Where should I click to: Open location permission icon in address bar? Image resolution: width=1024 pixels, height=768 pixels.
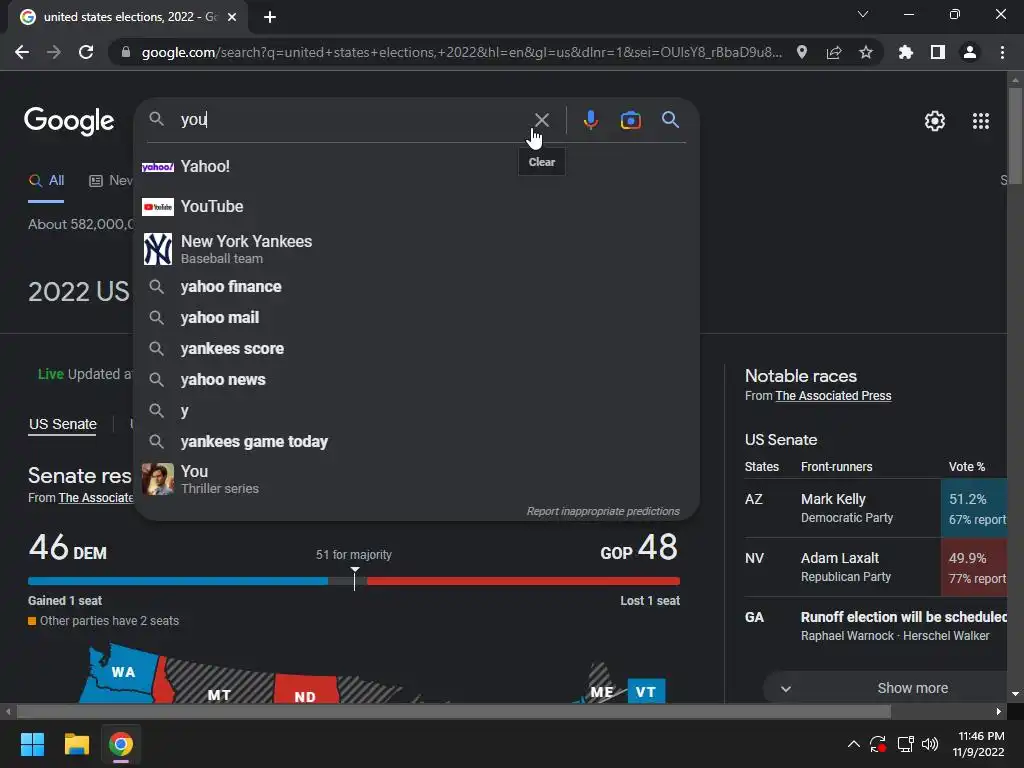click(802, 52)
